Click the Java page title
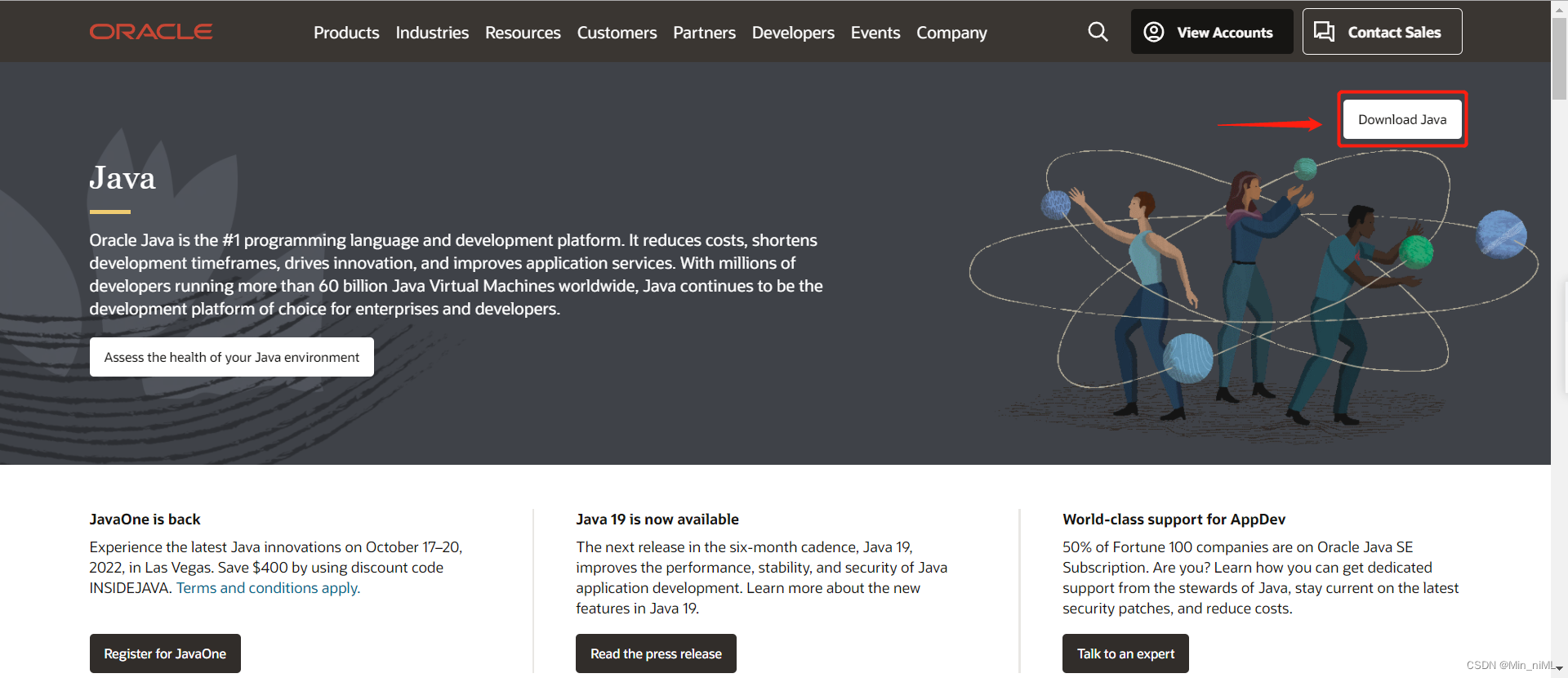This screenshot has width=1568, height=678. (x=122, y=178)
